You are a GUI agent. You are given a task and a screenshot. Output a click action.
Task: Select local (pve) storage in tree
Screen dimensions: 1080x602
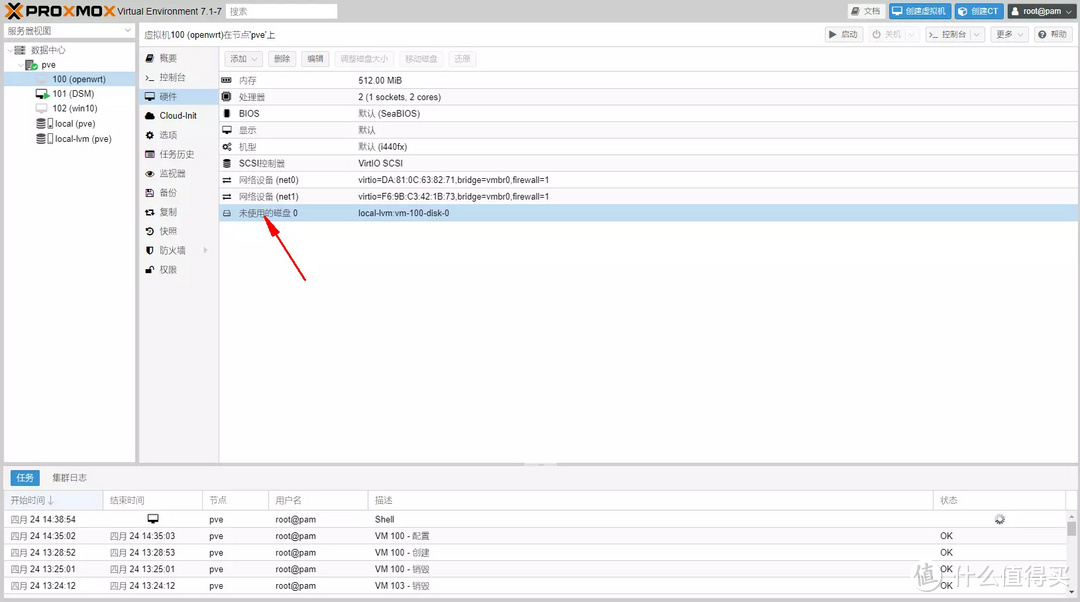70,124
